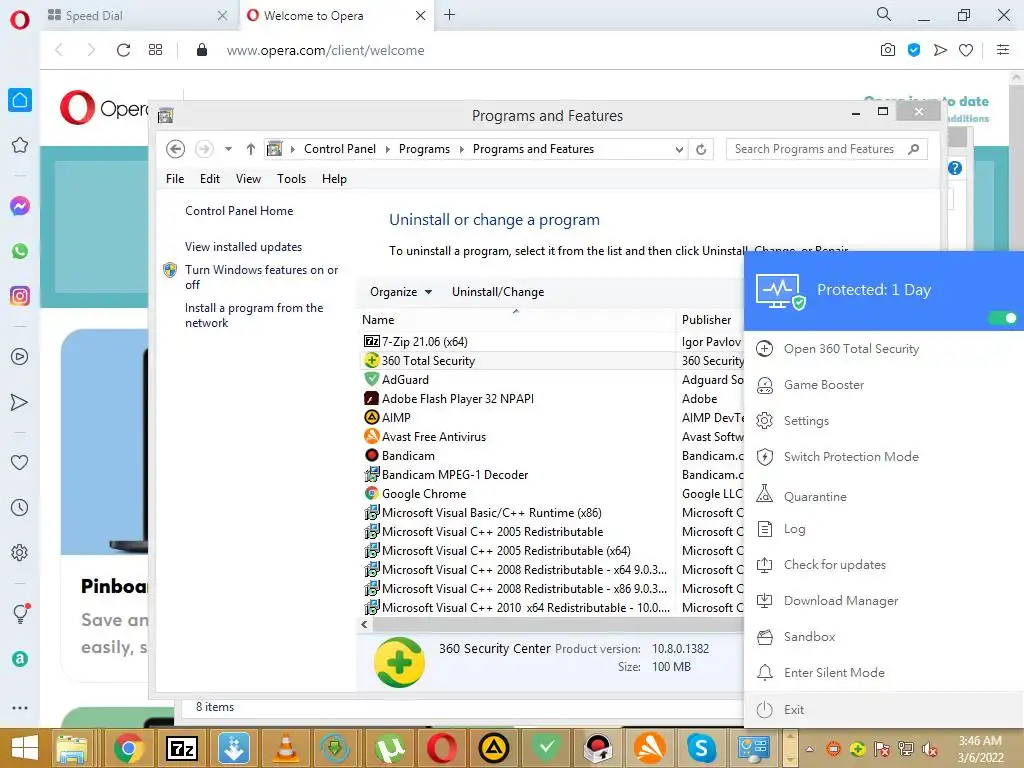This screenshot has width=1024, height=768.
Task: Go up one level in Control Panel
Action: coord(250,149)
